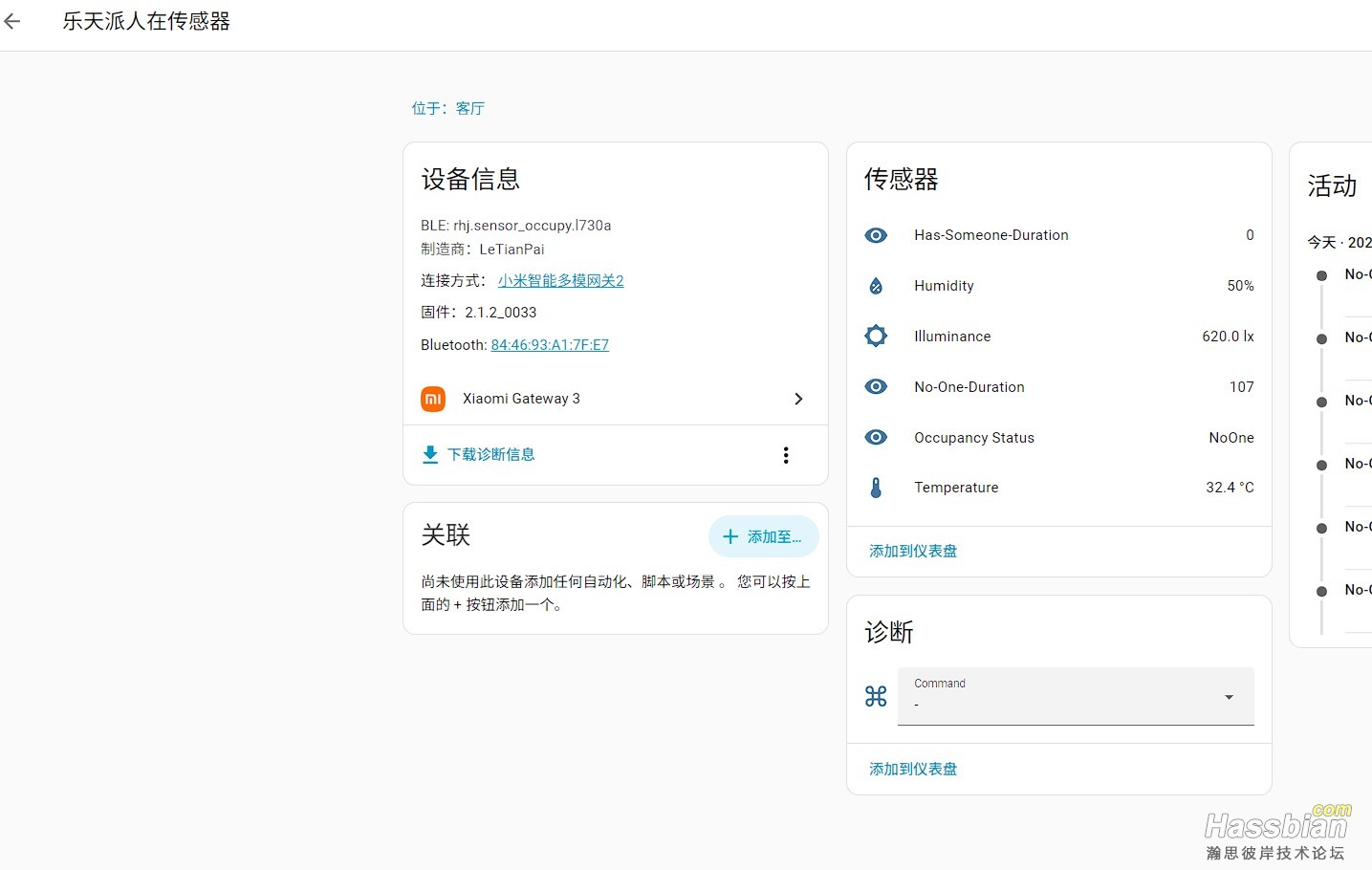
Task: Click the 活动 panel heading
Action: (1332, 185)
